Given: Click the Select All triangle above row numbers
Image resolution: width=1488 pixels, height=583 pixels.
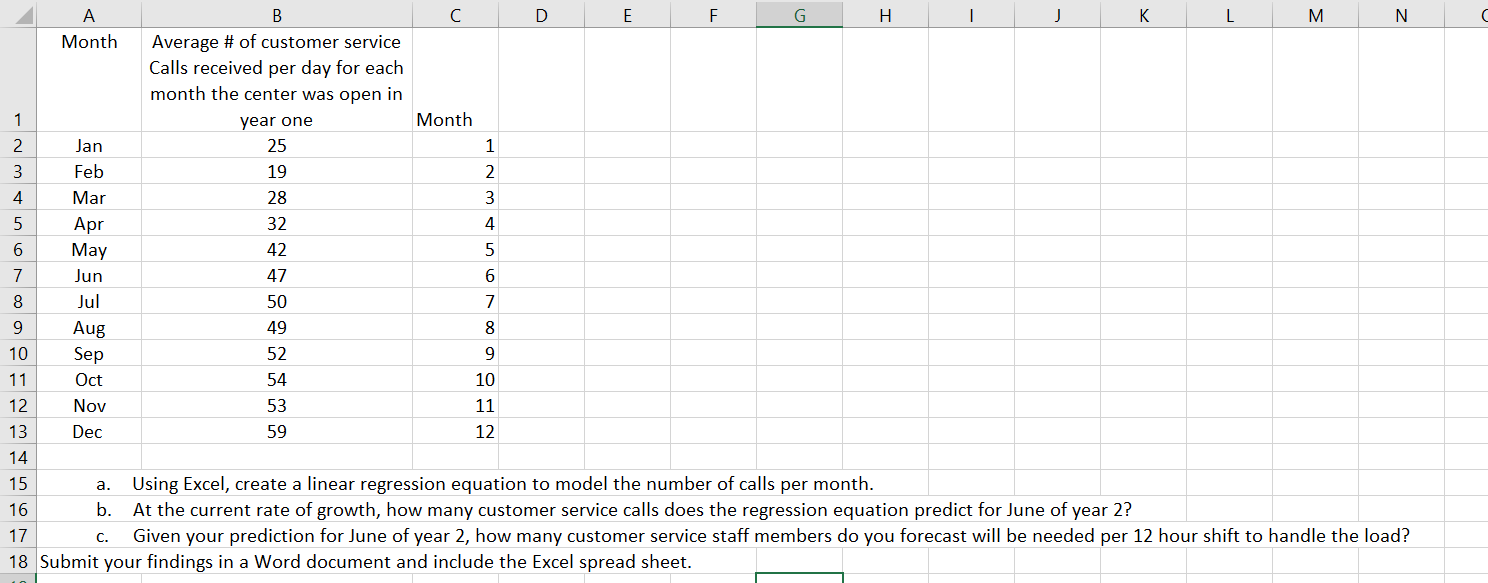Looking at the screenshot, I should click(x=20, y=15).
